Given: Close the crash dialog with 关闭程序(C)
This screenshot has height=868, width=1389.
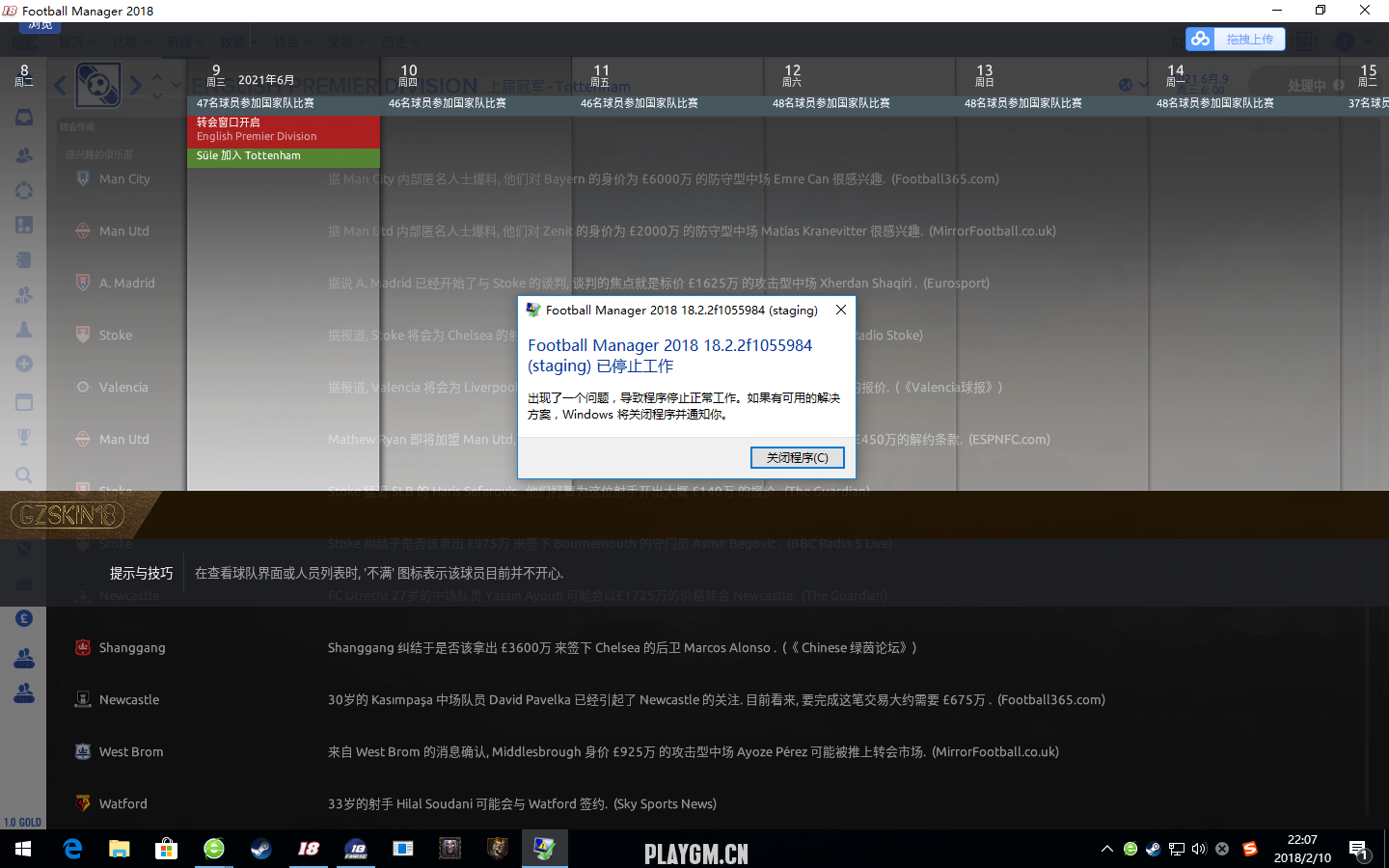Looking at the screenshot, I should [797, 457].
